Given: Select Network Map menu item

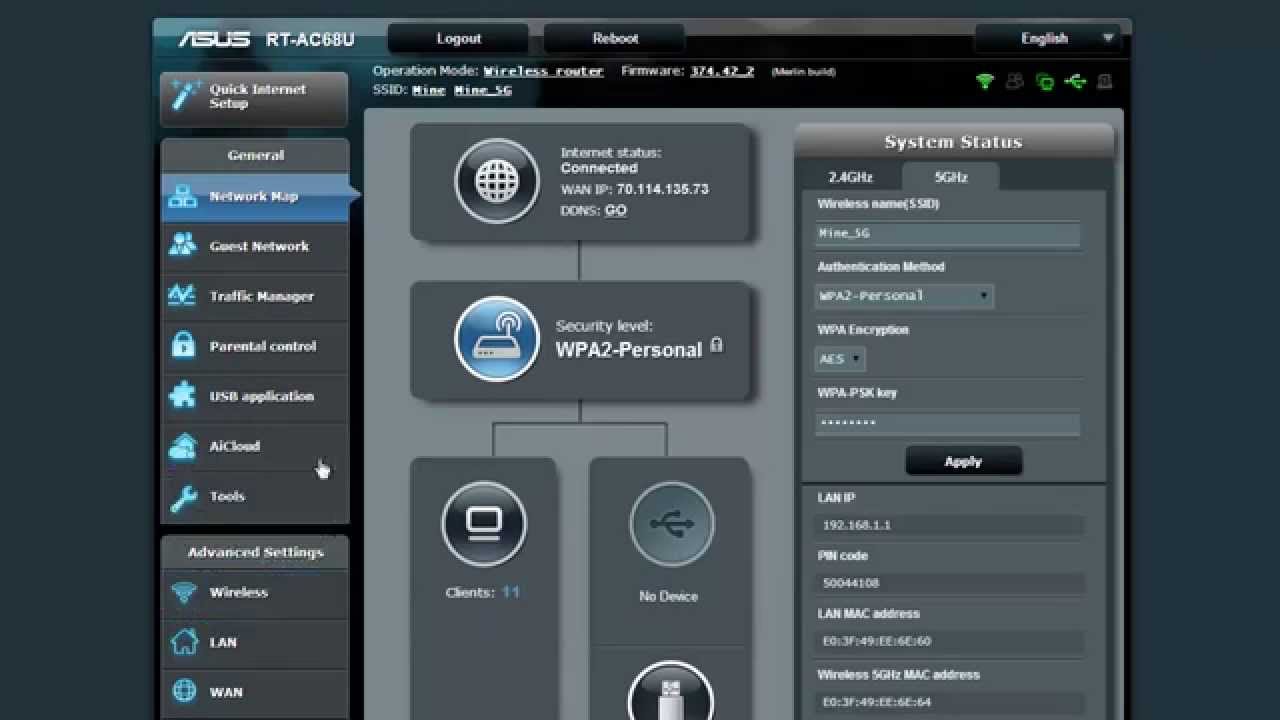Looking at the screenshot, I should [x=255, y=197].
